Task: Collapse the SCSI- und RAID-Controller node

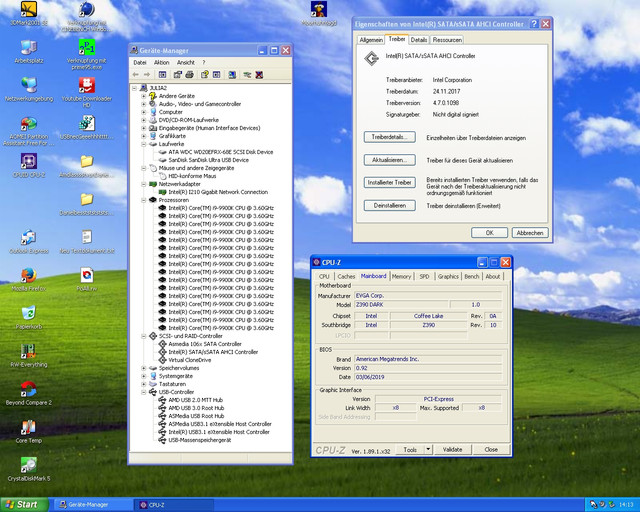Action: (143, 336)
